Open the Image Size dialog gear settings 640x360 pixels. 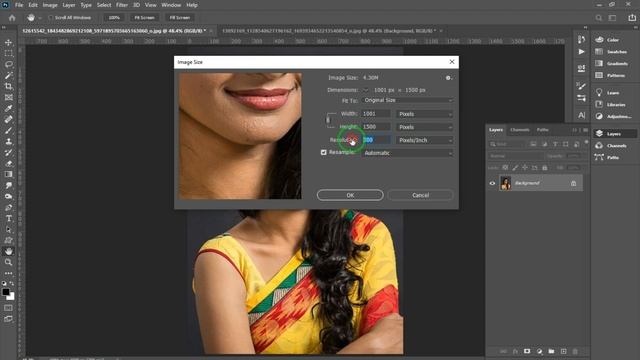tap(449, 78)
